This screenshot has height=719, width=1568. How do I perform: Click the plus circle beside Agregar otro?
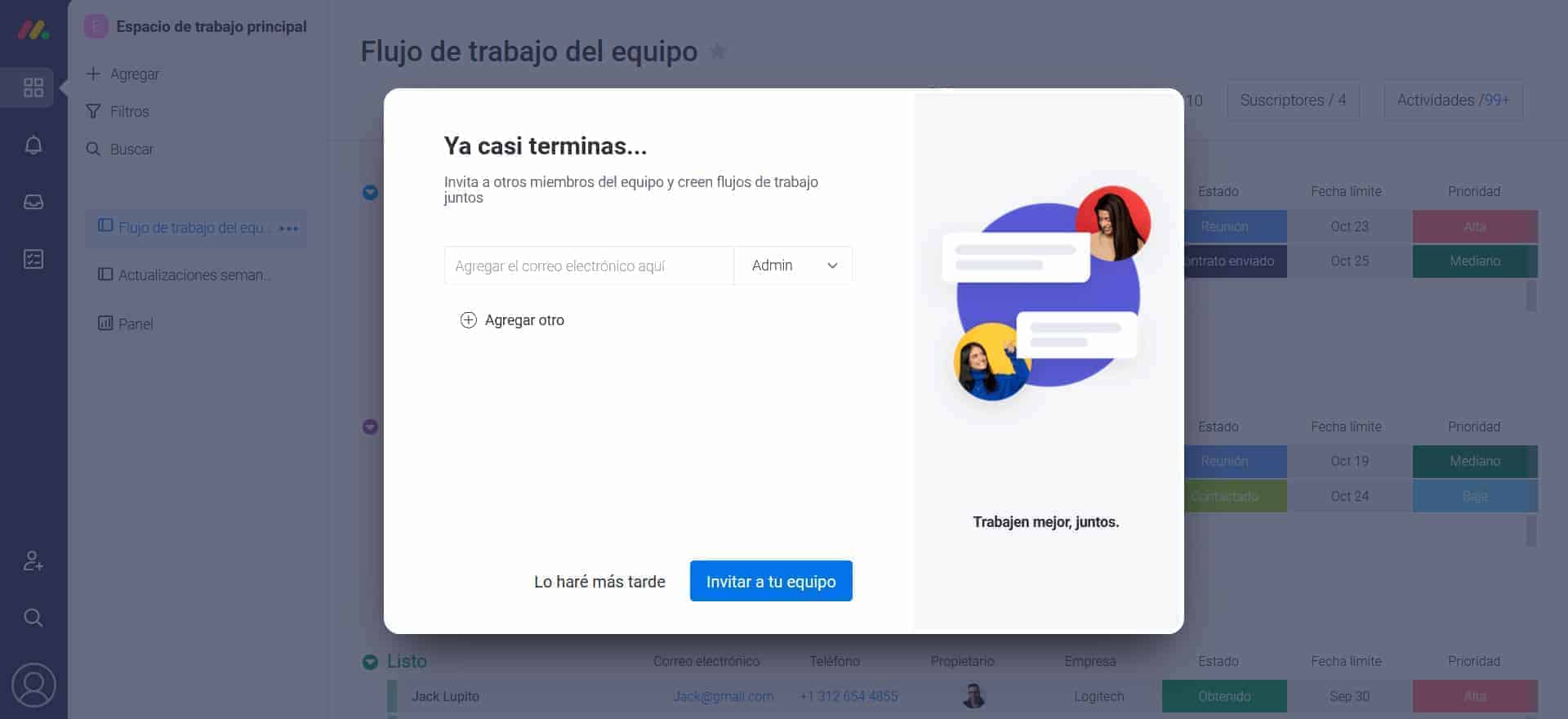[468, 320]
